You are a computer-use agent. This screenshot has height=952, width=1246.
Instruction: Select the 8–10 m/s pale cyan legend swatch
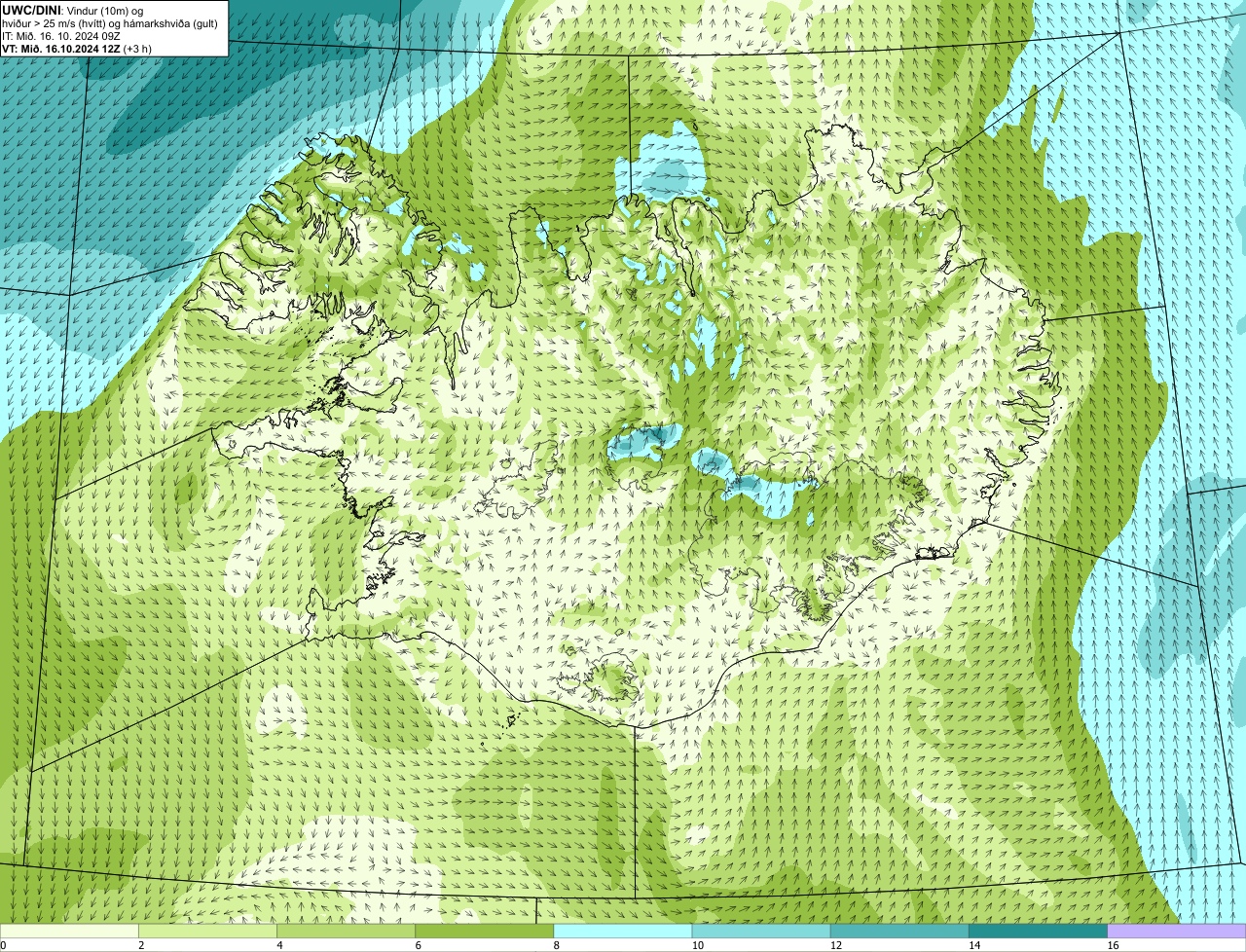tap(623, 932)
